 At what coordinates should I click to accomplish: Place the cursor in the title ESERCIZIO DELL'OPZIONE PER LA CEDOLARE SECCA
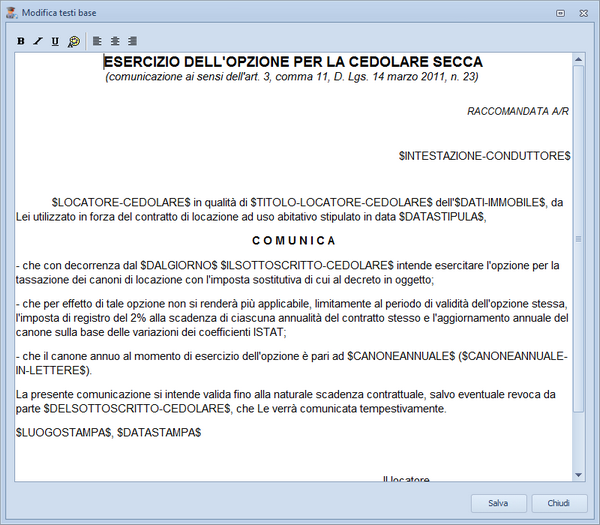click(x=293, y=62)
